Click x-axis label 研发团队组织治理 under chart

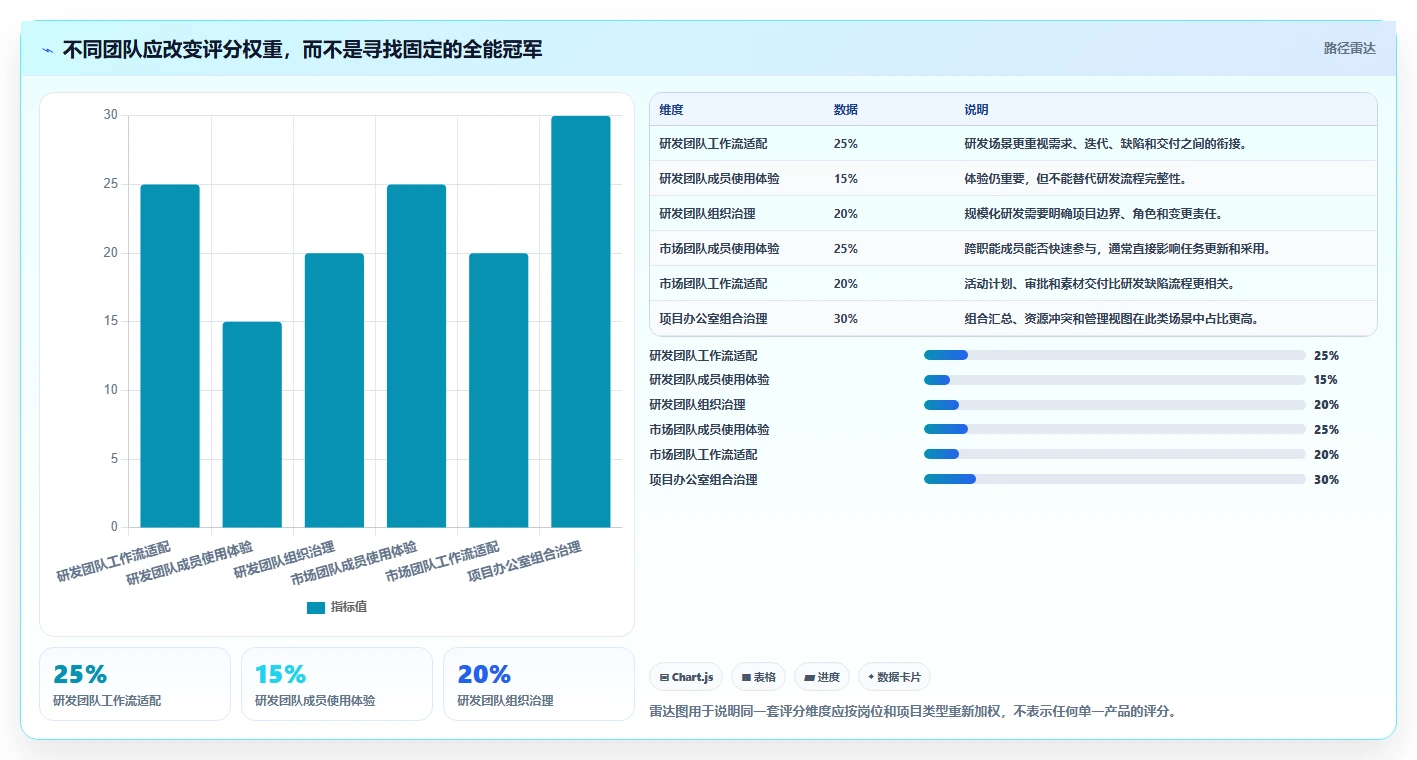(x=285, y=560)
